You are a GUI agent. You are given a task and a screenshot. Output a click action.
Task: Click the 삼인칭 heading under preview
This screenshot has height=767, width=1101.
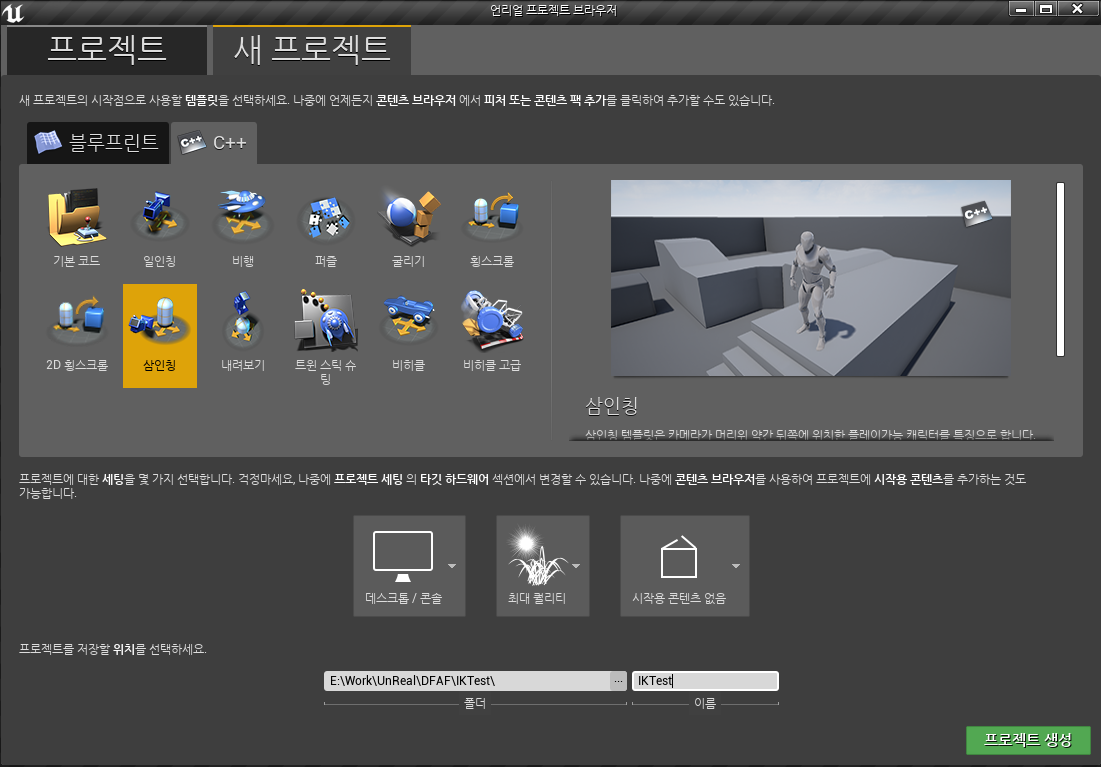[612, 406]
